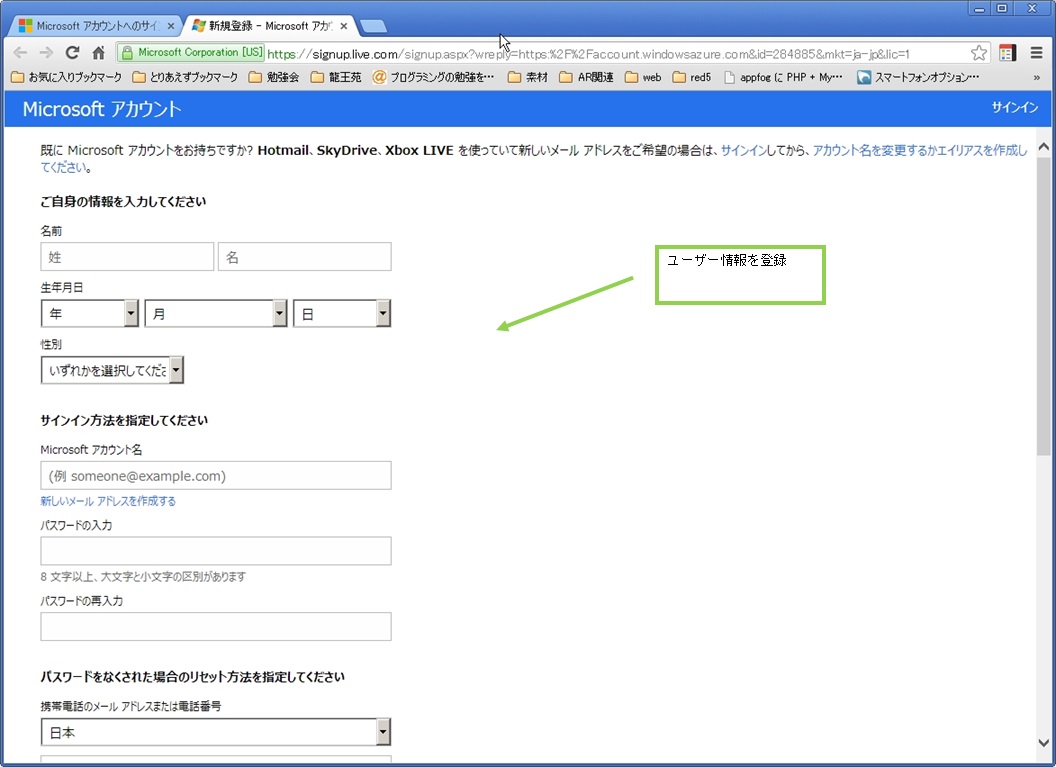
Task: Open the home page via house icon
Action: [98, 53]
